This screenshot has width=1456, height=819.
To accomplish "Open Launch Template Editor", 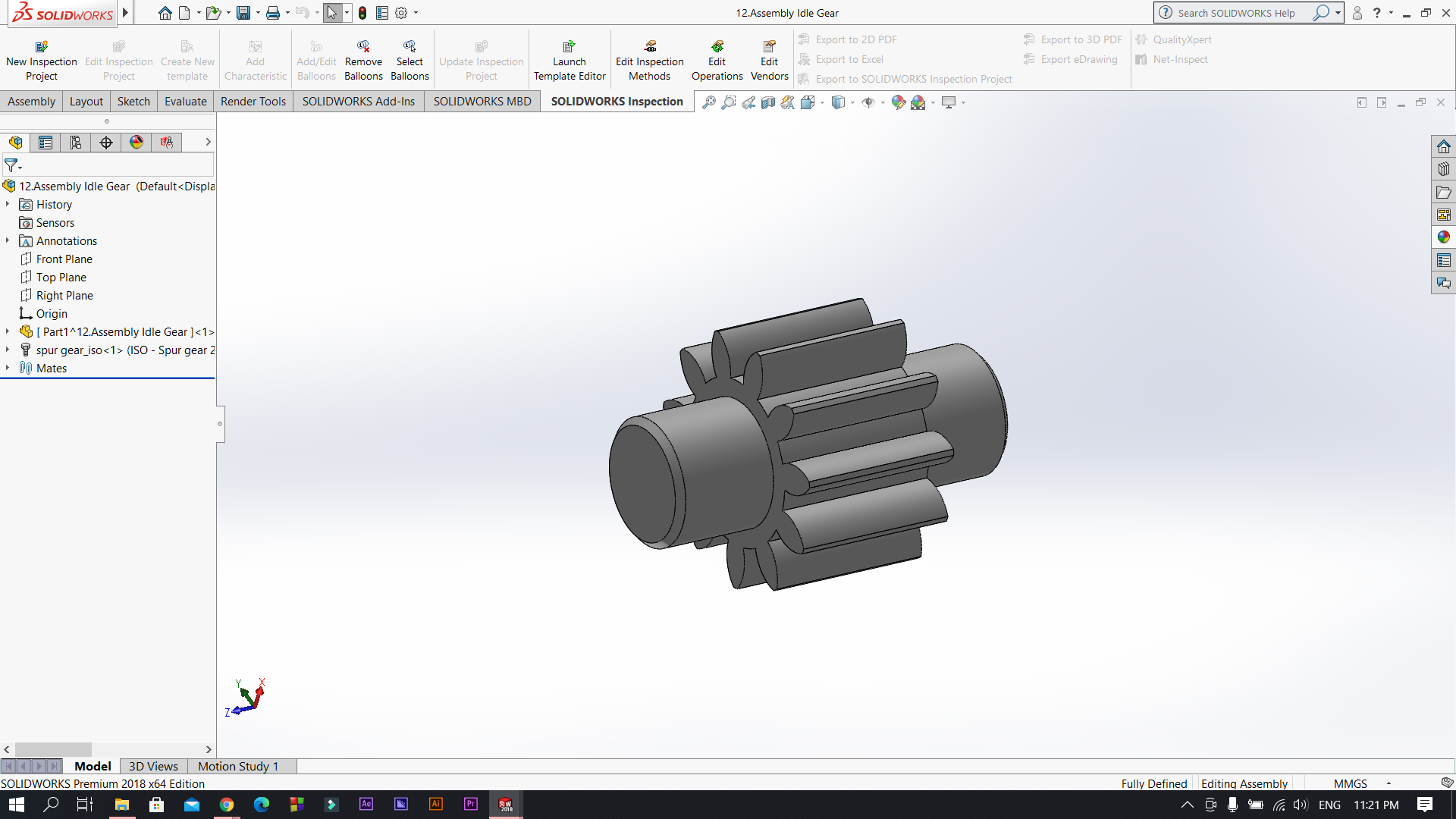I will [x=570, y=61].
